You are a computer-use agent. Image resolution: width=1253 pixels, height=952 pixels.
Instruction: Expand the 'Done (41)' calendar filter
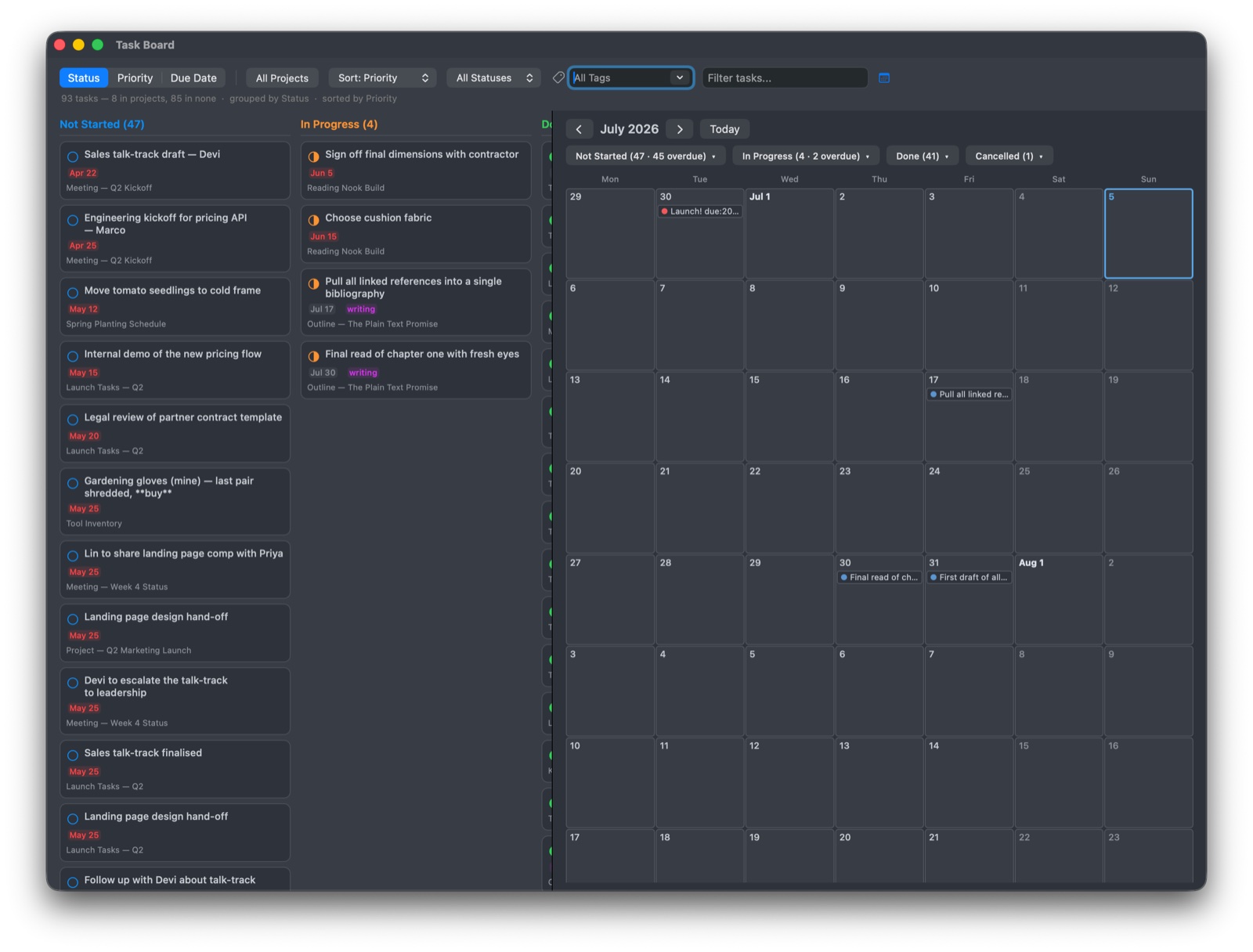[x=922, y=156]
